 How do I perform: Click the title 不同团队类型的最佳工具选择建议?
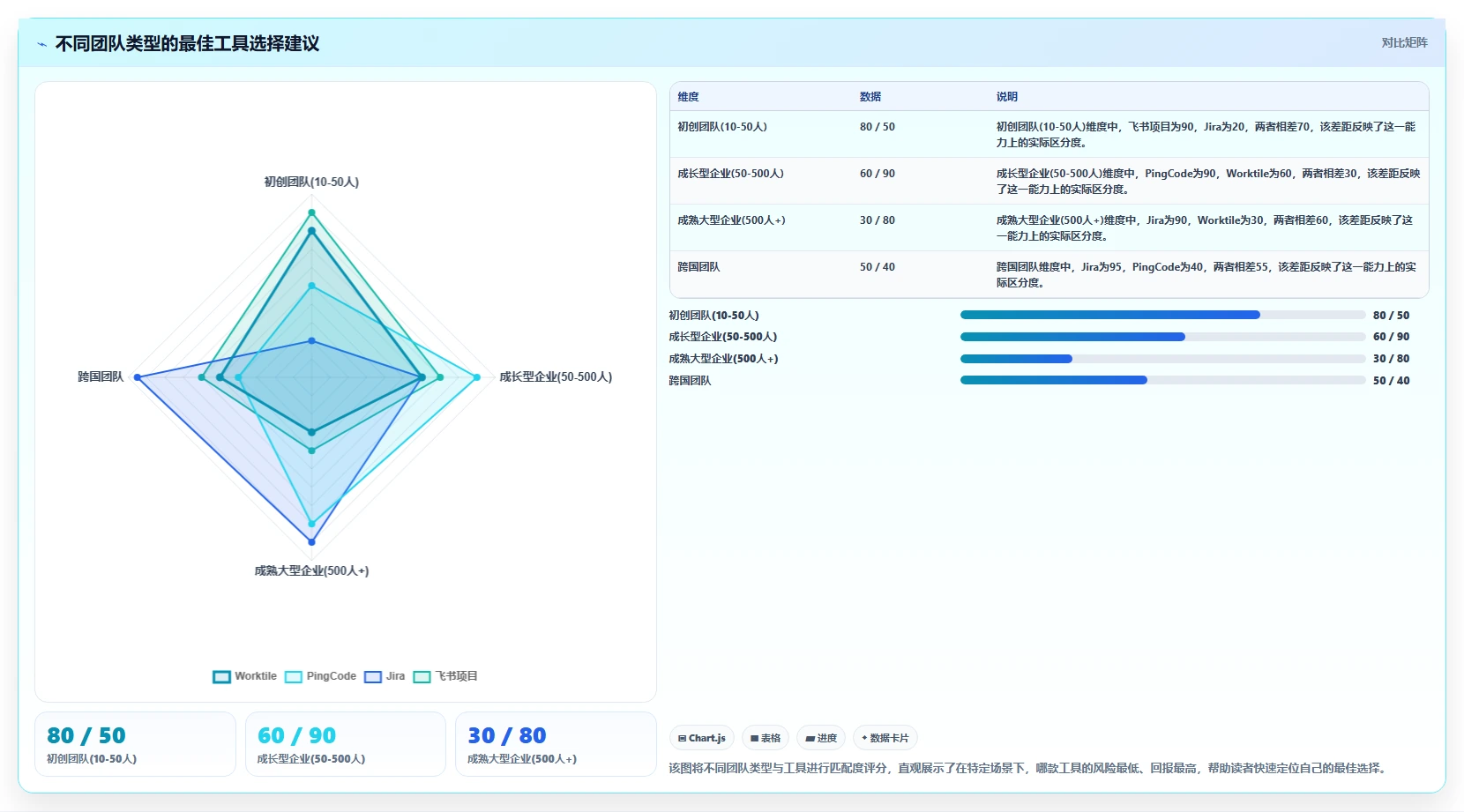tap(187, 43)
